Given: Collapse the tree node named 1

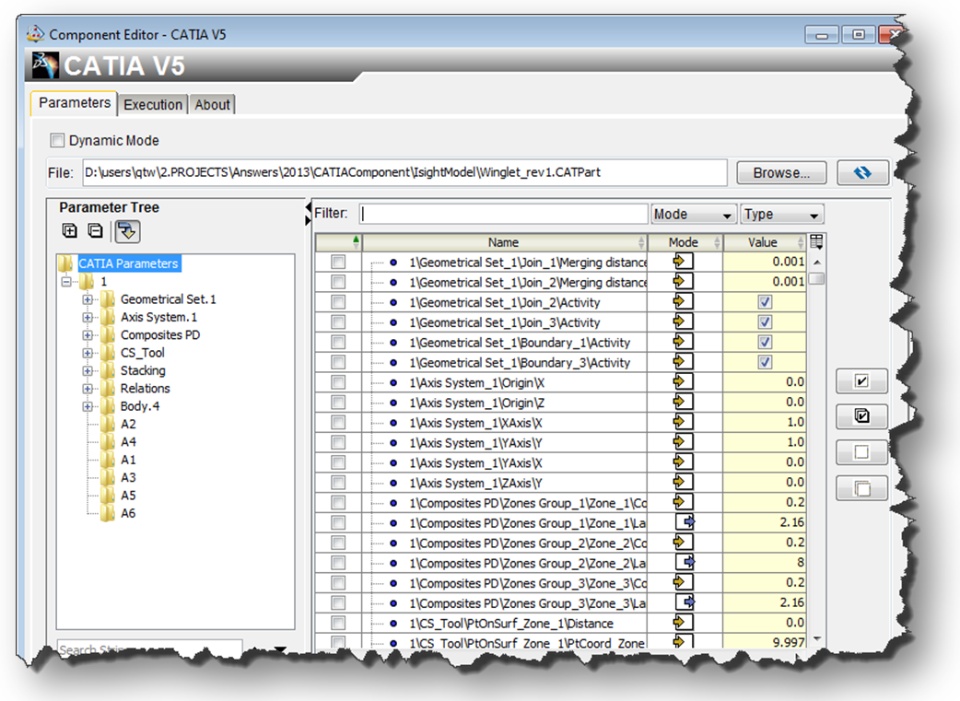Looking at the screenshot, I should click(67, 282).
